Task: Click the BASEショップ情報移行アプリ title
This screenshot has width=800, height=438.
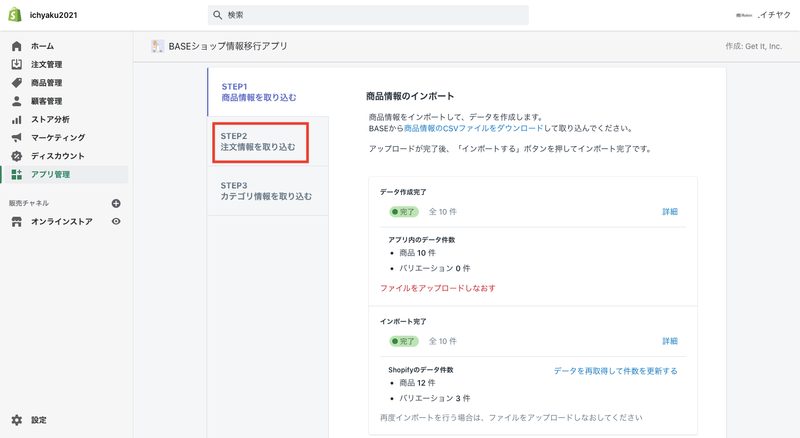Action: pos(228,46)
